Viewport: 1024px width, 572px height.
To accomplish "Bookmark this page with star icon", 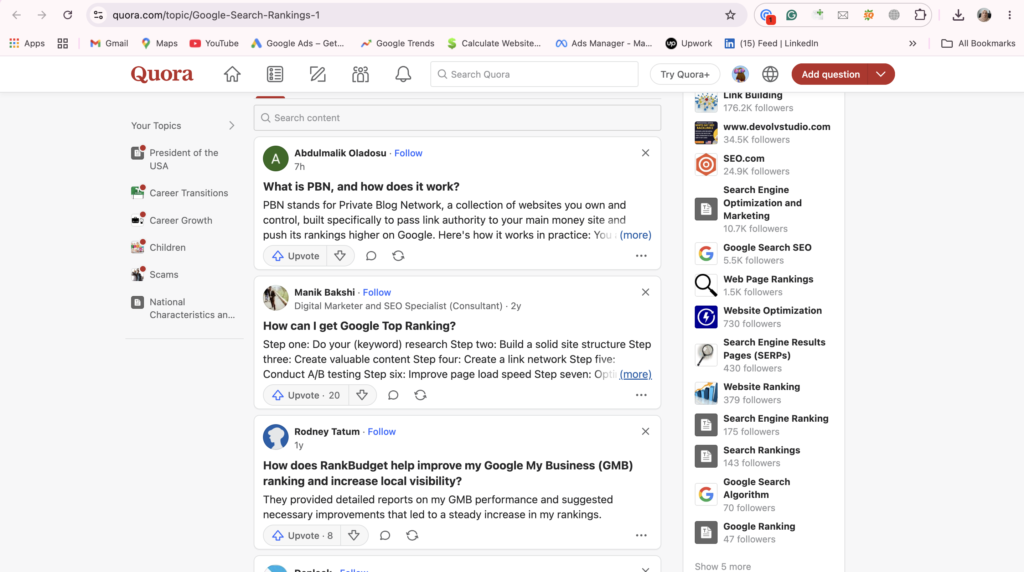I will (730, 15).
